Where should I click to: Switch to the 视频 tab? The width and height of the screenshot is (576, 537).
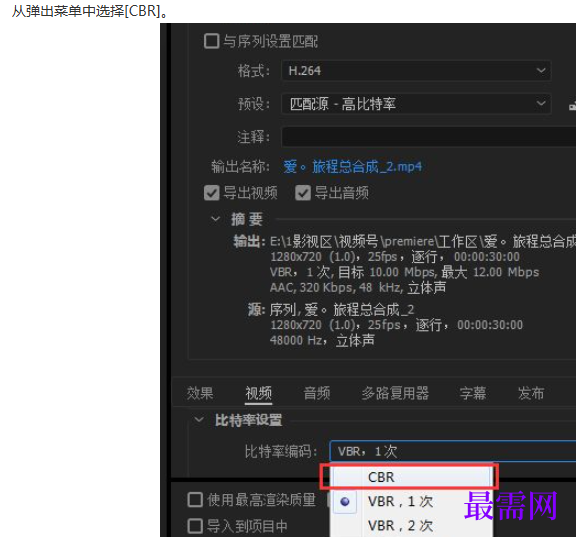click(x=259, y=393)
